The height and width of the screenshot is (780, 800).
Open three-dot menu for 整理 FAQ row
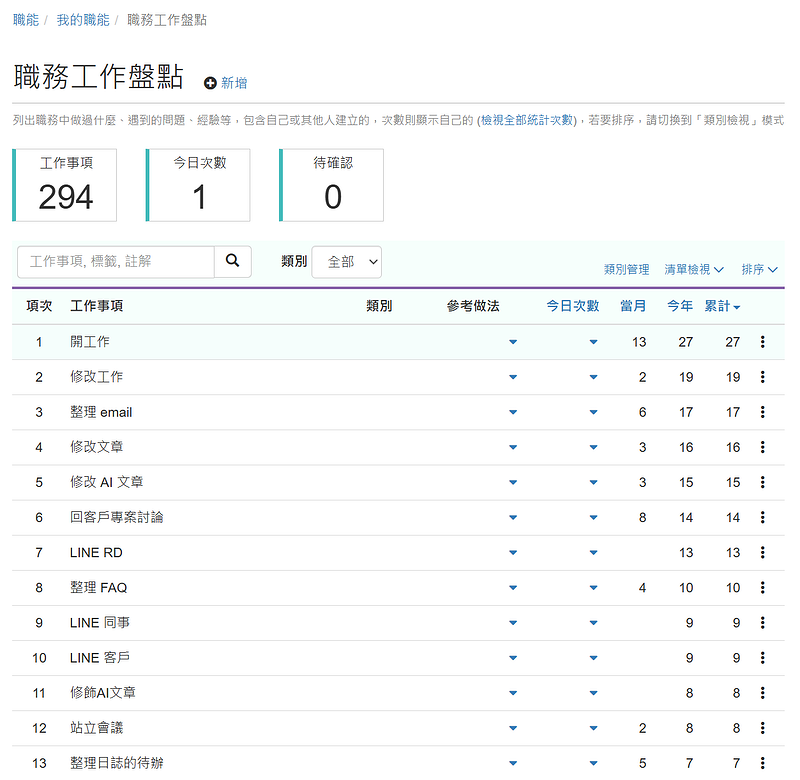[762, 588]
